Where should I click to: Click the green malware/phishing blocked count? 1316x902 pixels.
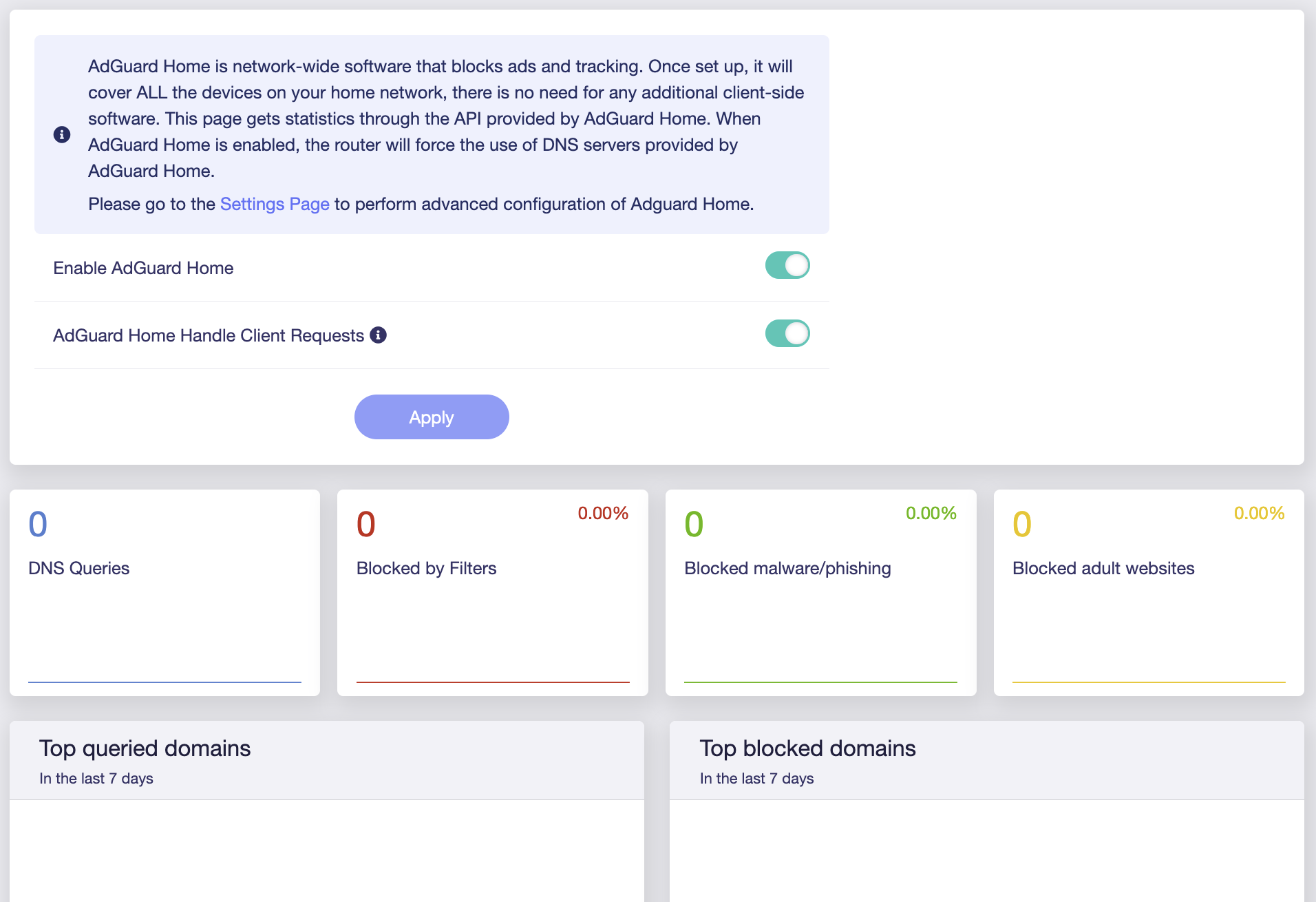pyautogui.click(x=694, y=524)
